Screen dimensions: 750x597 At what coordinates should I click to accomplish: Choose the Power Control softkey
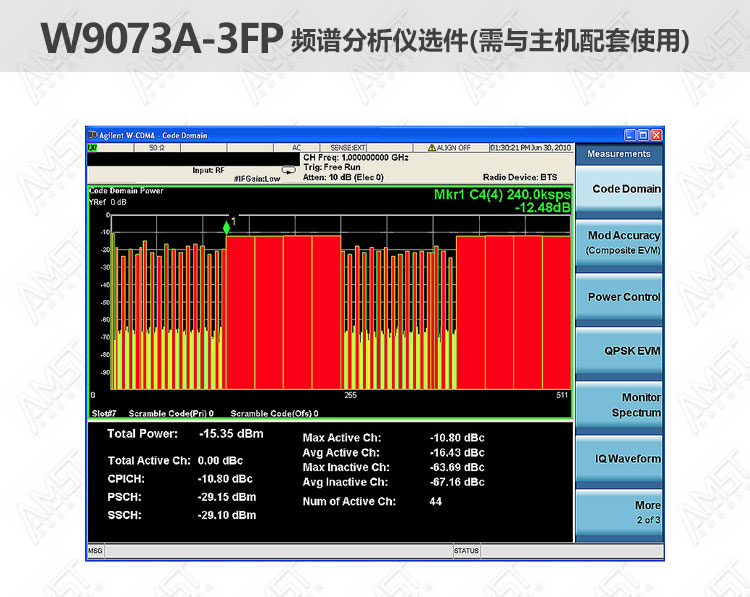coord(619,297)
